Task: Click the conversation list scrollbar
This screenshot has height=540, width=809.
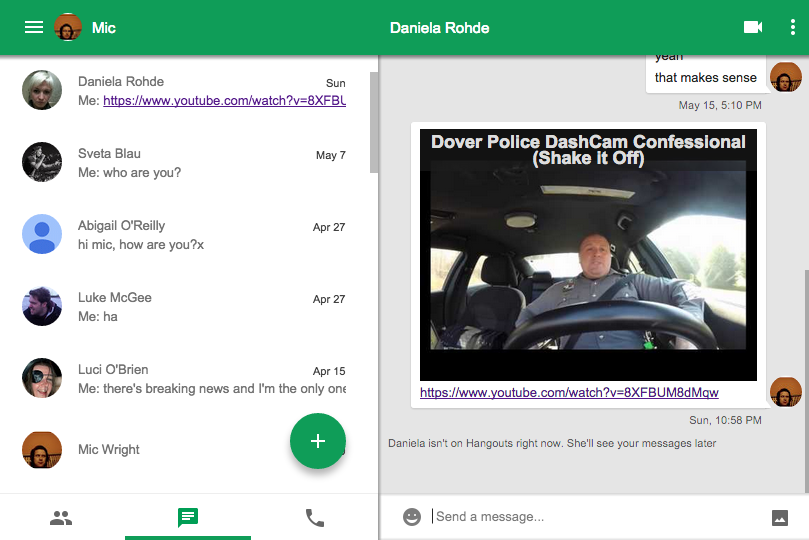Action: tap(374, 120)
